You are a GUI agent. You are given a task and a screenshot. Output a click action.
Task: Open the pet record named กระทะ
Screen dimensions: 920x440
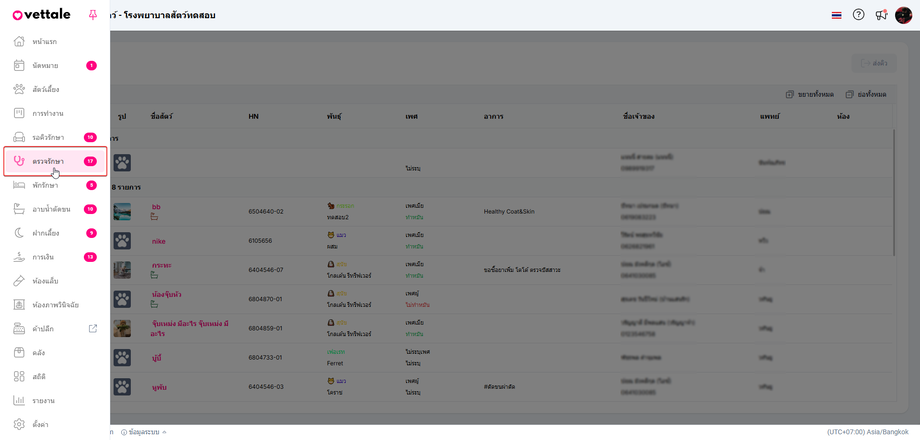(161, 265)
